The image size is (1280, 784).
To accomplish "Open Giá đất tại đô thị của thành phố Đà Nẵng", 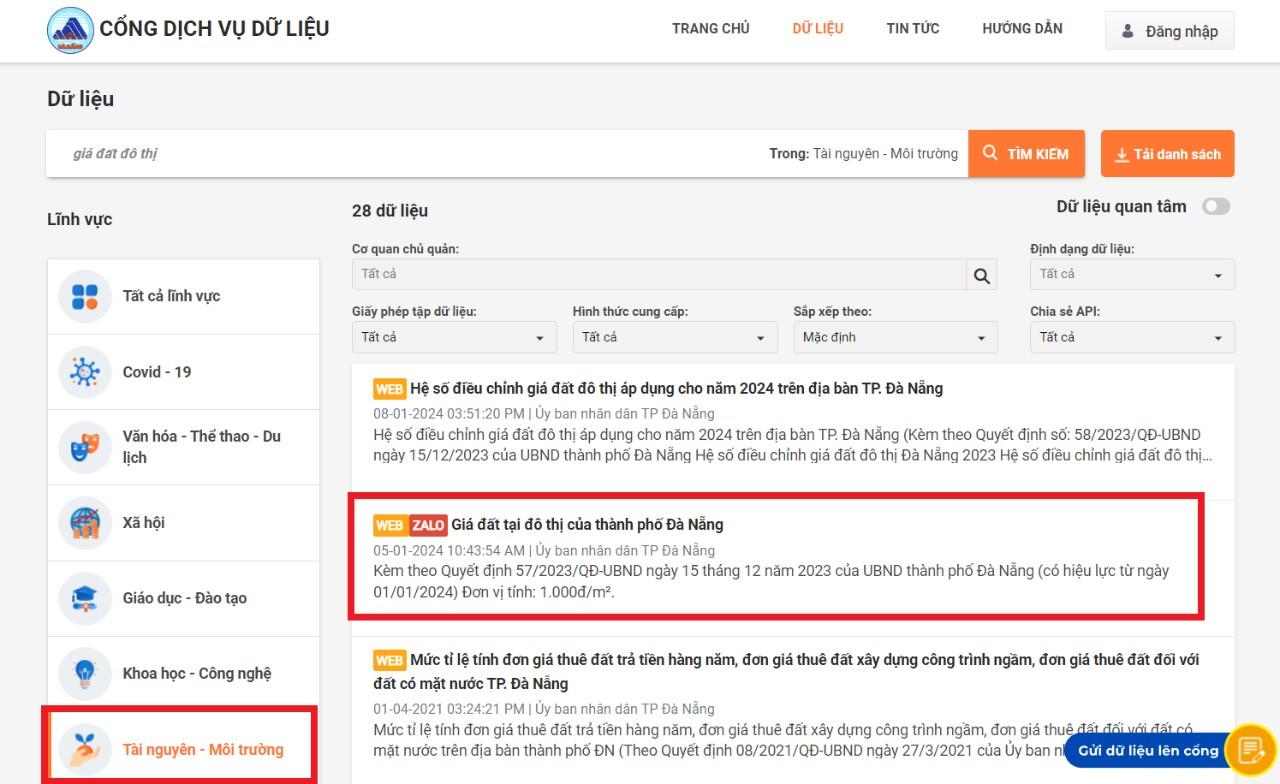I will click(587, 524).
